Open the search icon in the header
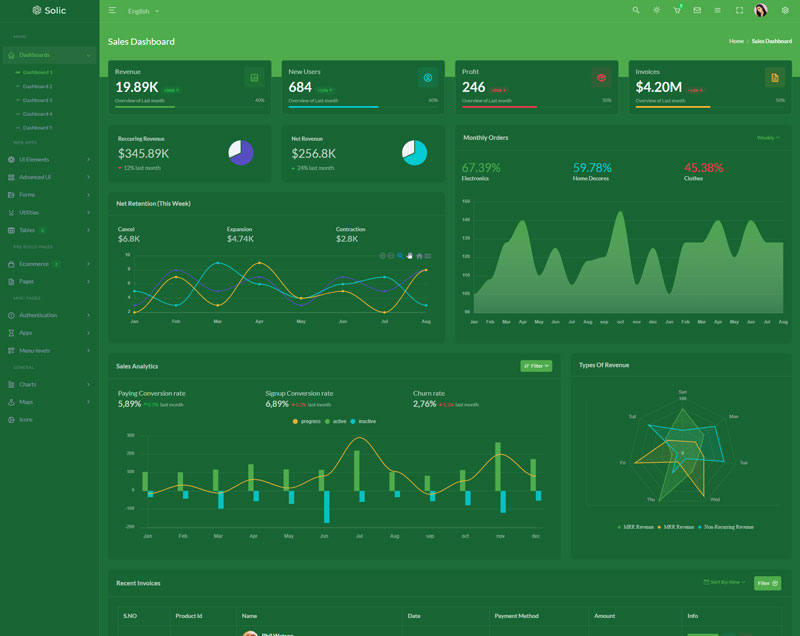The image size is (800, 636). pos(636,10)
